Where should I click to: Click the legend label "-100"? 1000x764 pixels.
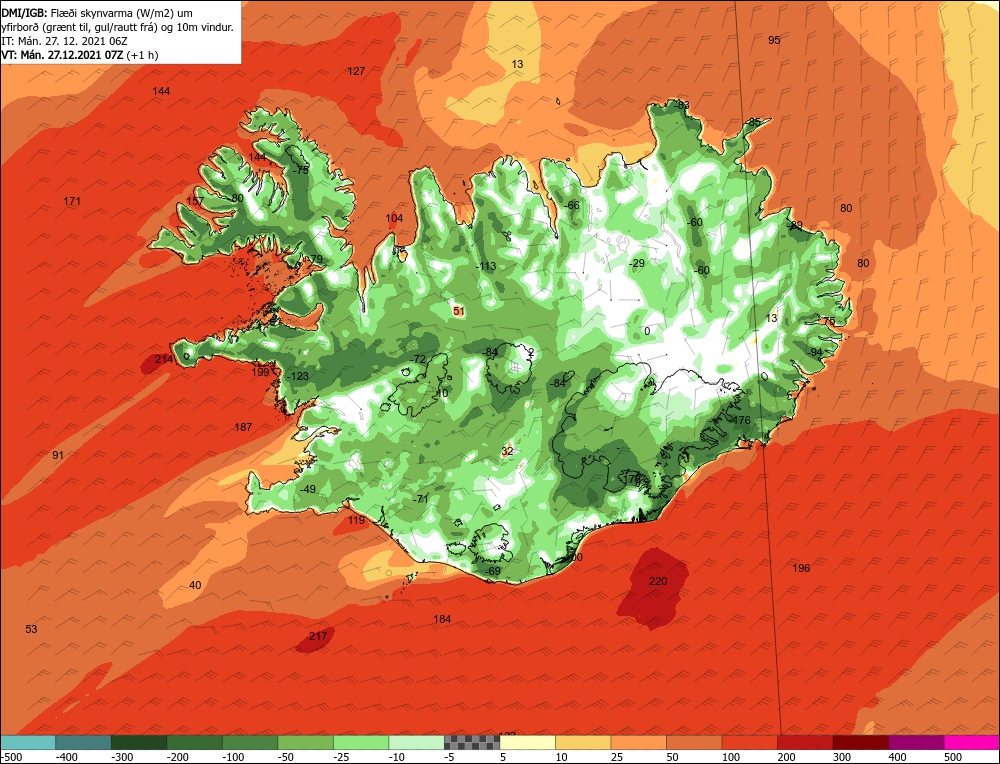click(x=233, y=757)
